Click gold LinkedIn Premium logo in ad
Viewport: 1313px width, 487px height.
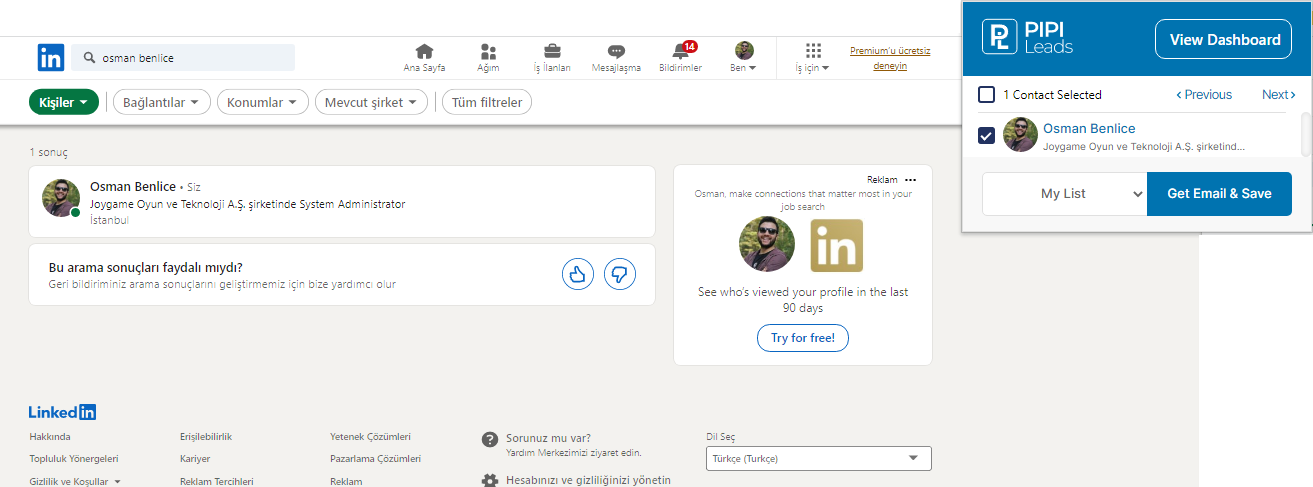(836, 245)
